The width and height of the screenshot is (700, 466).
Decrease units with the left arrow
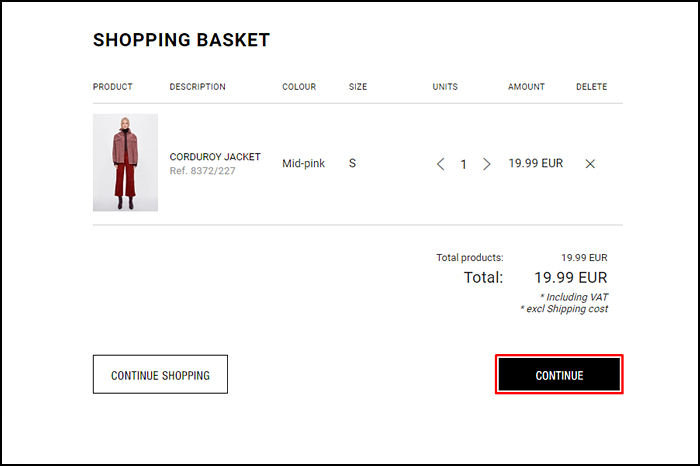click(441, 164)
